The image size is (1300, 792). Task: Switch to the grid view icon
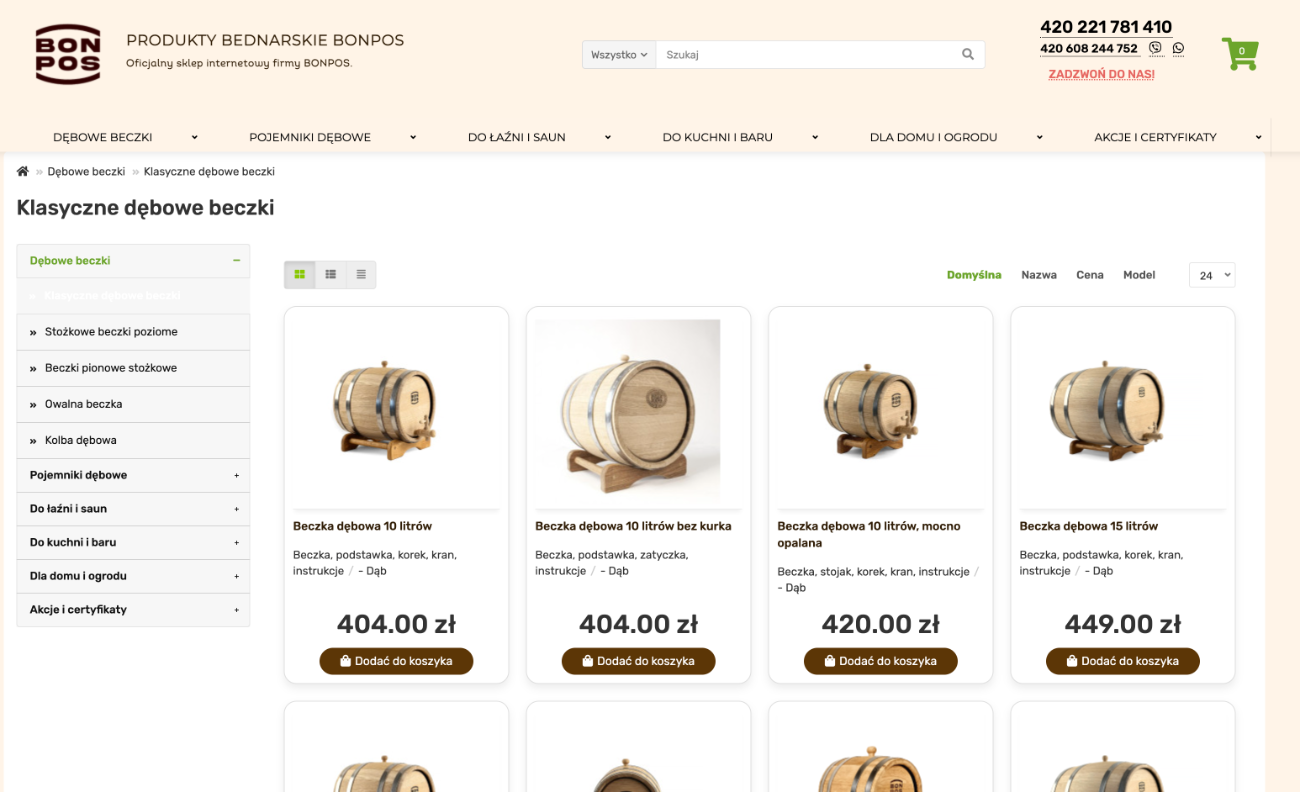coord(299,274)
